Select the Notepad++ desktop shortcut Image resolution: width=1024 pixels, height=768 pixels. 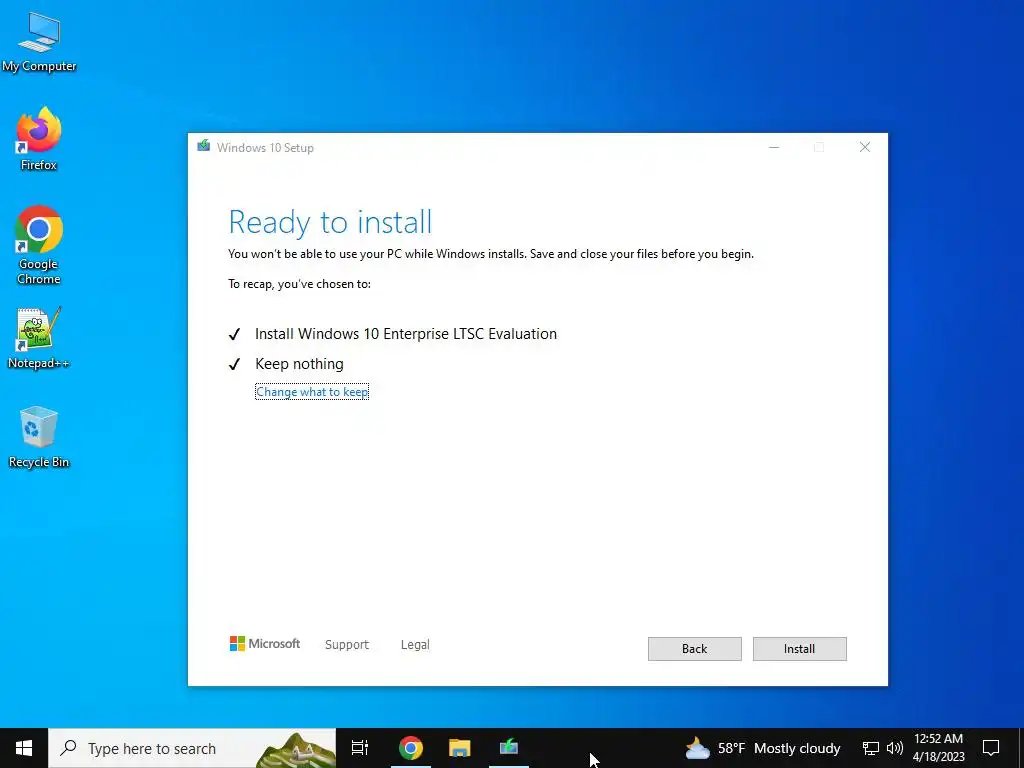click(x=39, y=338)
